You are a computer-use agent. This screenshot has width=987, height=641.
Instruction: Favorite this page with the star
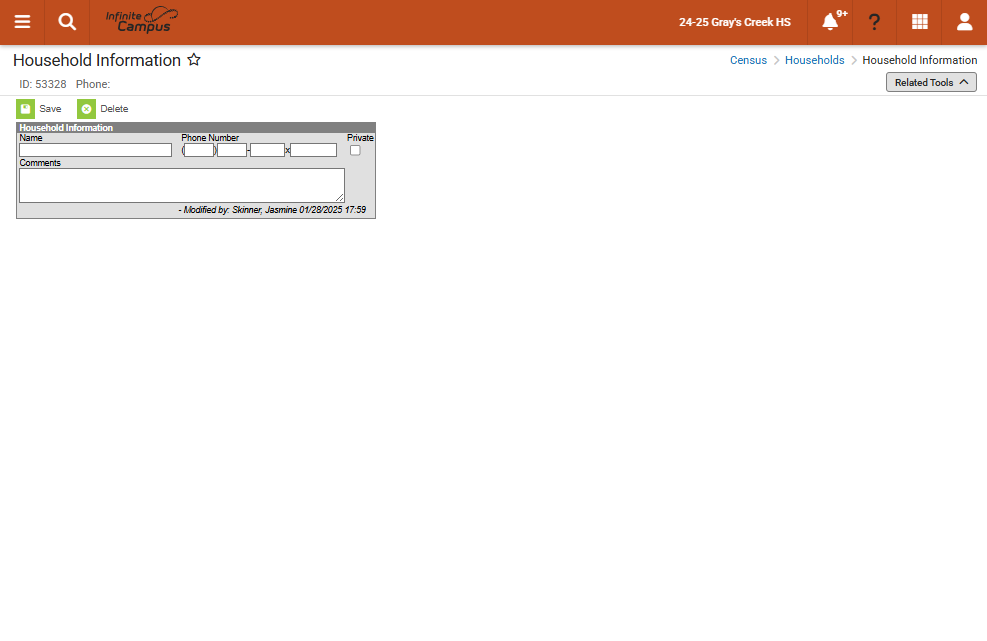point(194,60)
